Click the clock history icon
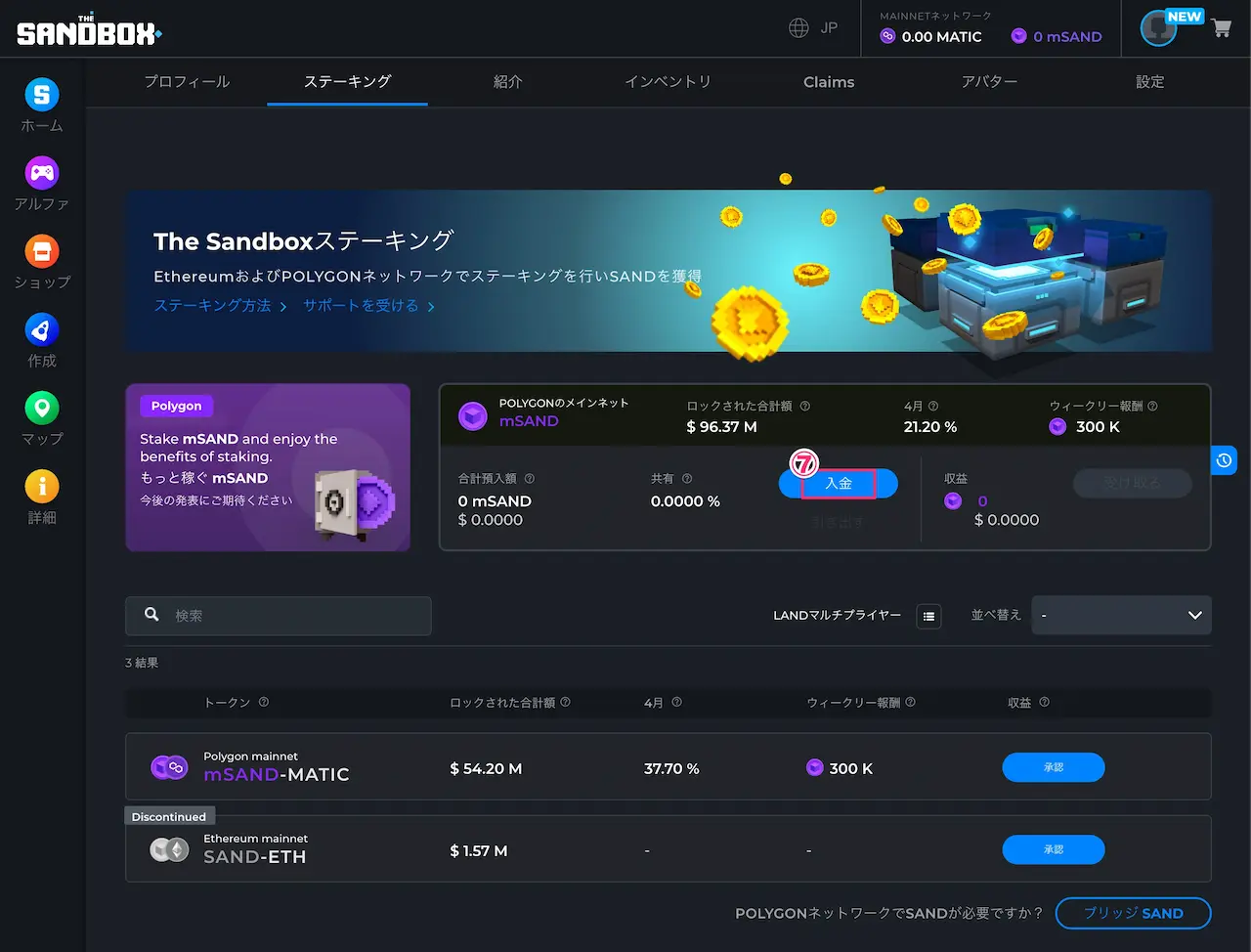This screenshot has width=1251, height=952. (x=1224, y=460)
